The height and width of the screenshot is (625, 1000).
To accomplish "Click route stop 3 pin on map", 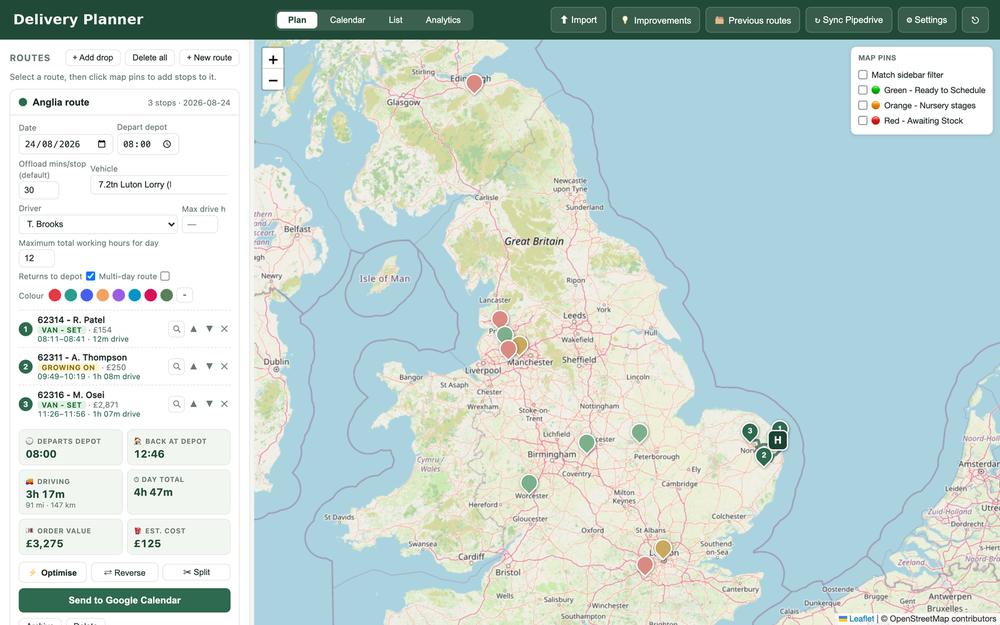I will (750, 432).
